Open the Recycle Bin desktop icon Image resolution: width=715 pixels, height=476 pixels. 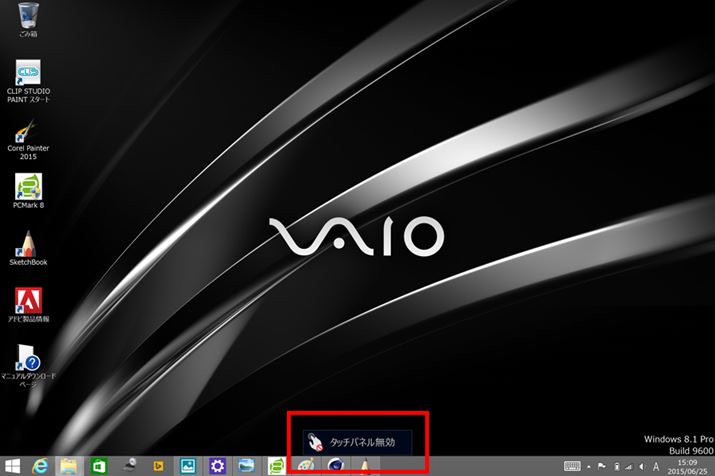(x=28, y=19)
